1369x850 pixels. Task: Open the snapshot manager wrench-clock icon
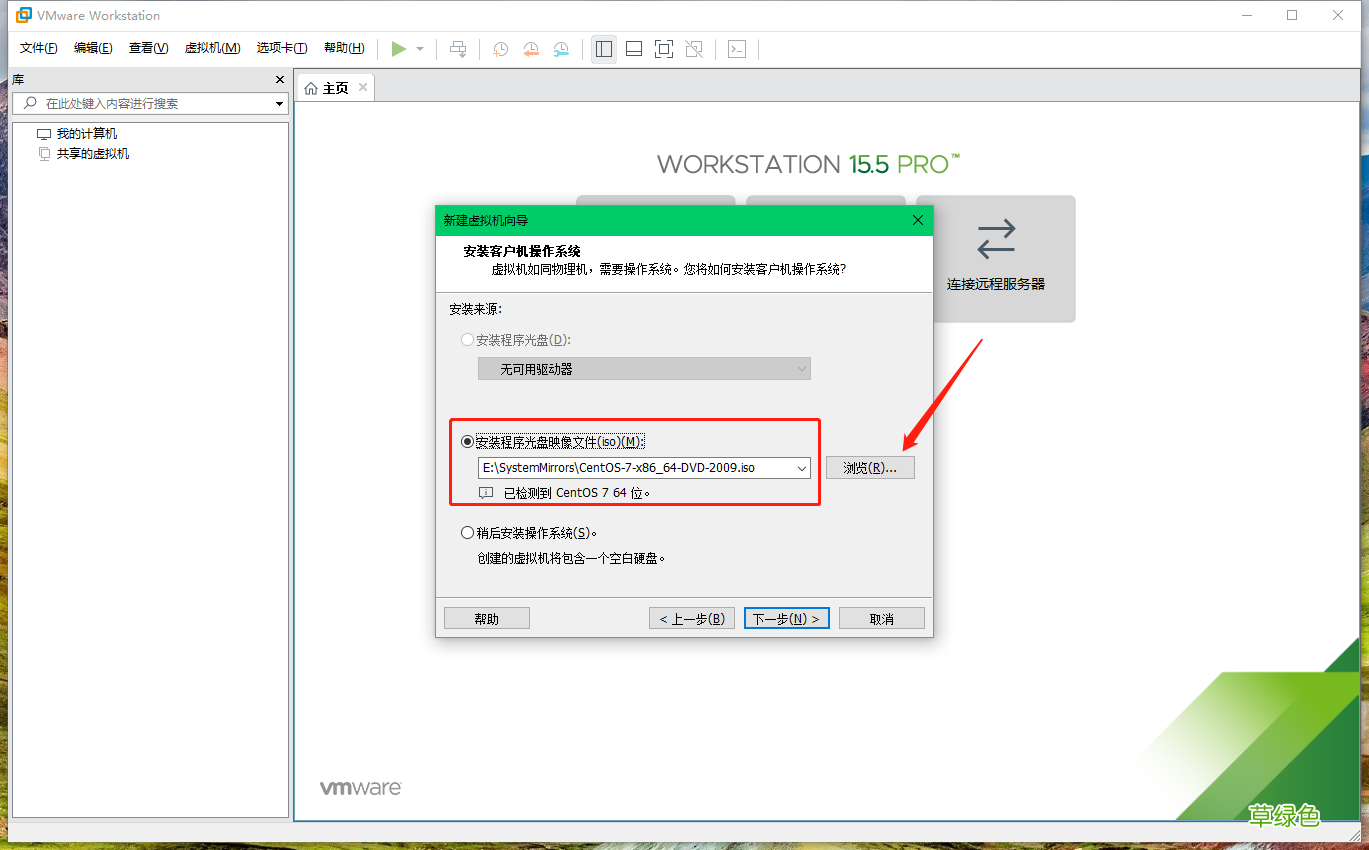tap(561, 48)
